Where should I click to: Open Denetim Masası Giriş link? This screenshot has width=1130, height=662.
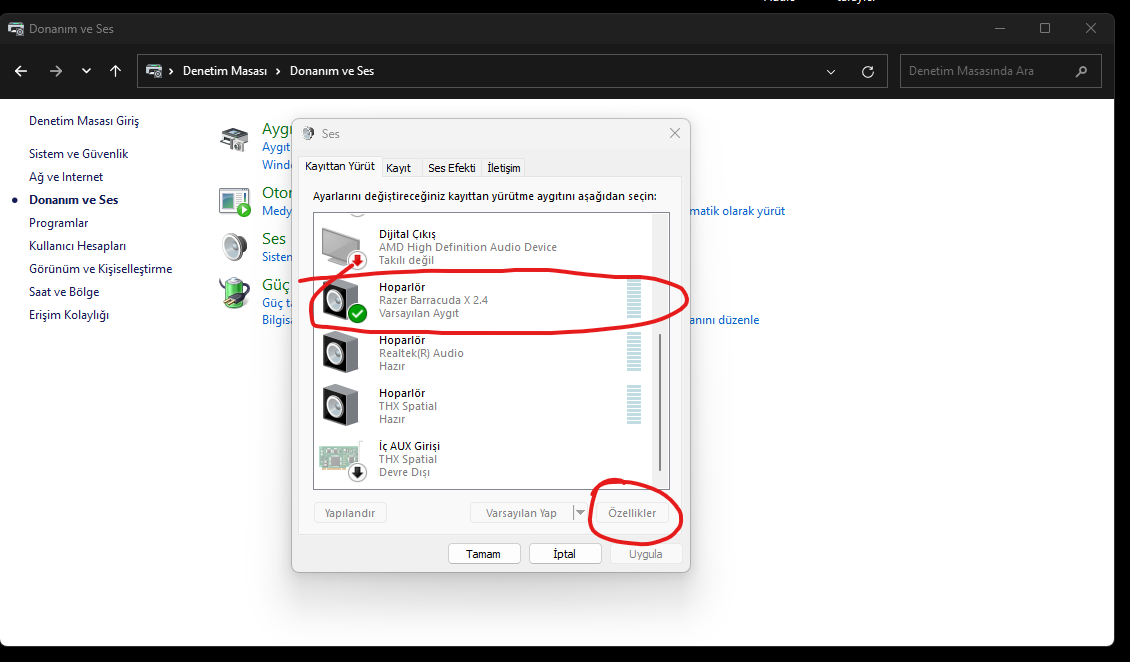[x=84, y=121]
